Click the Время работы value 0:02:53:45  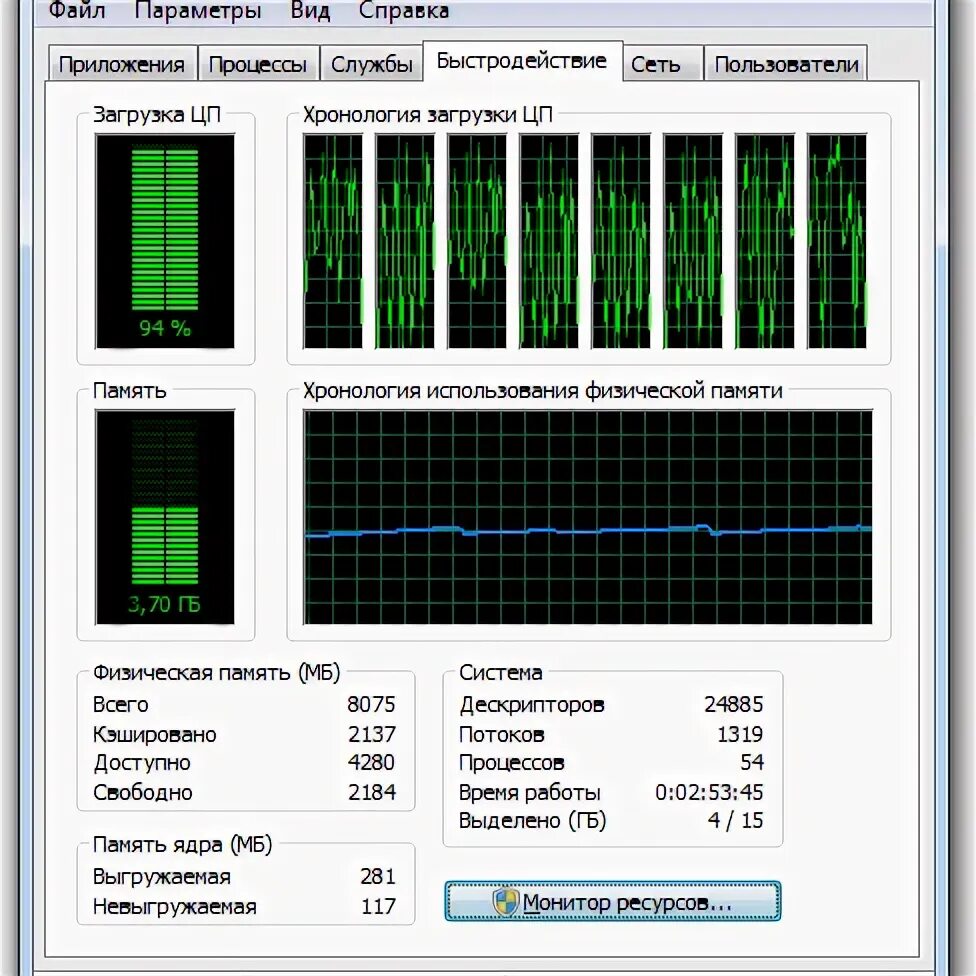[709, 792]
